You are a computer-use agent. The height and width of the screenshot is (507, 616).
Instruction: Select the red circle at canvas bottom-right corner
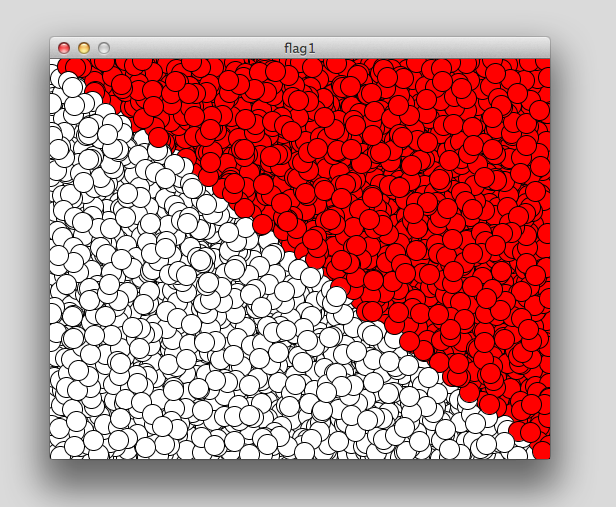[541, 450]
